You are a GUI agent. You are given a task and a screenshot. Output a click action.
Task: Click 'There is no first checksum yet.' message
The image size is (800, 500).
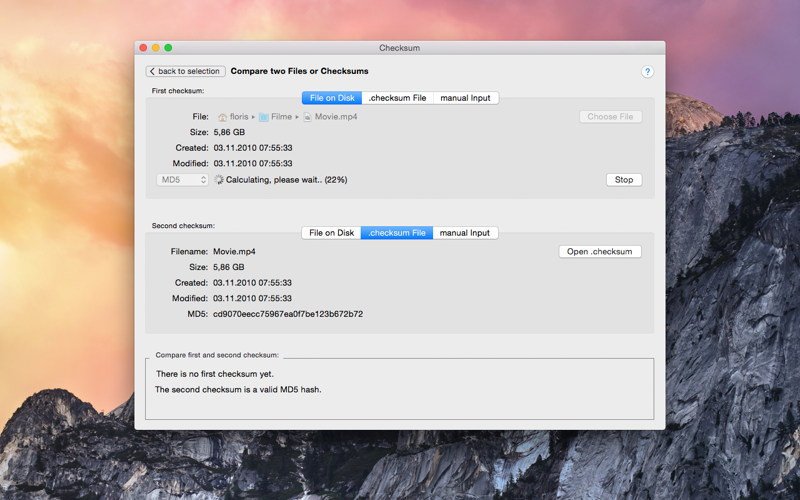215,374
